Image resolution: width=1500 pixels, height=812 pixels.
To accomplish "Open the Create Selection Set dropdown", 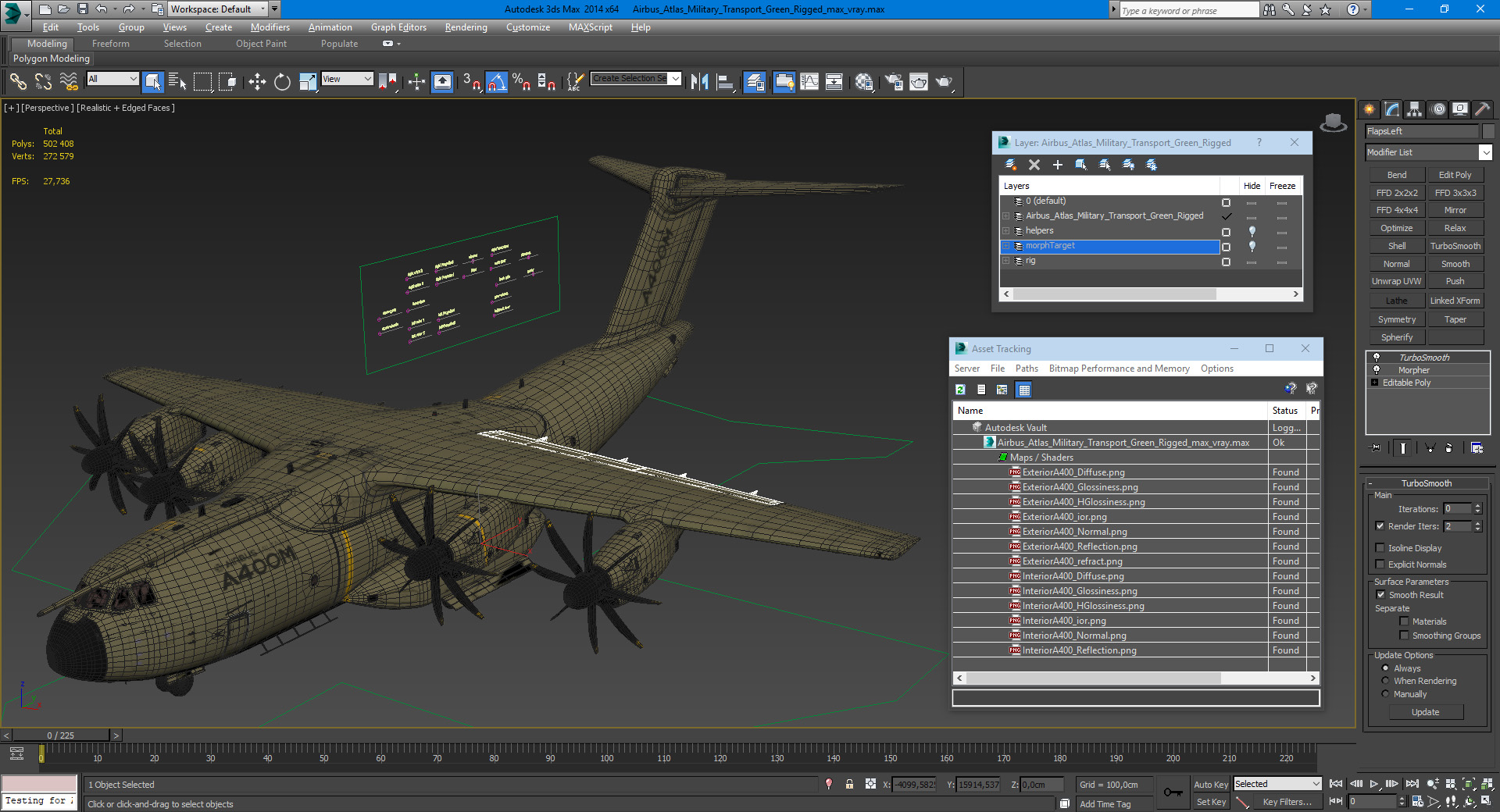I will pyautogui.click(x=675, y=78).
